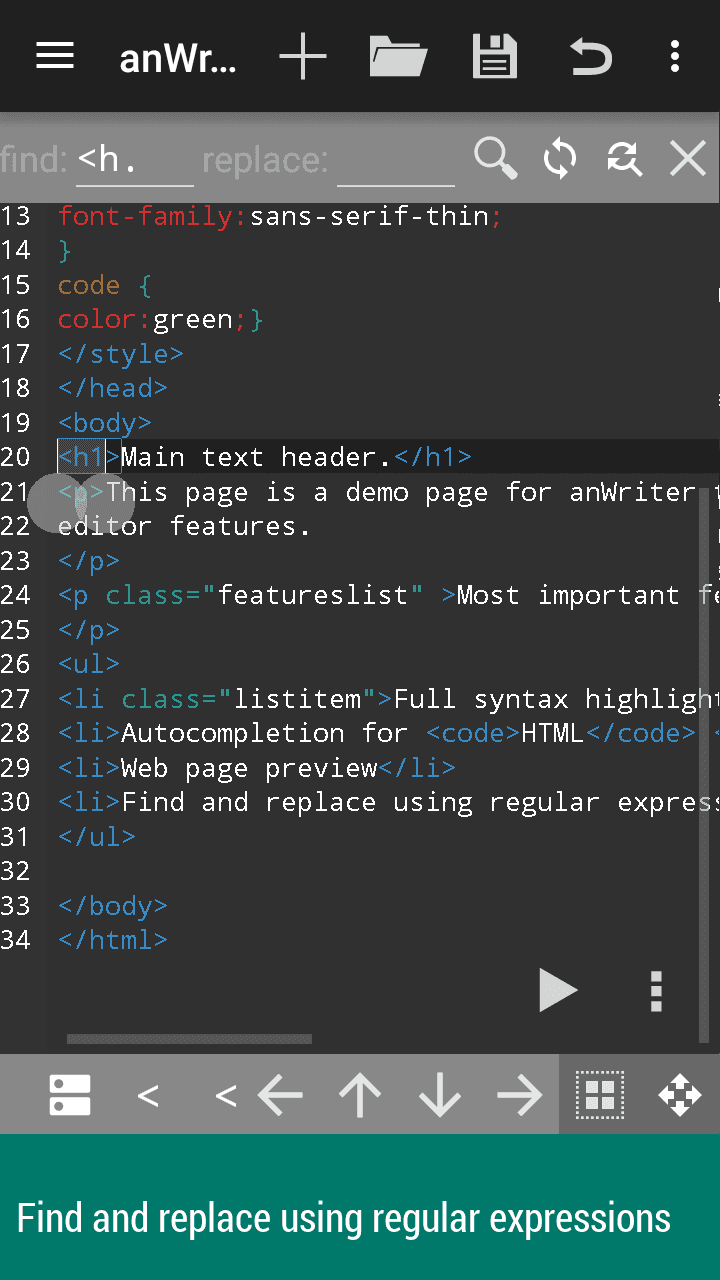The image size is (720, 1280).
Task: Open the three-dot overflow menu
Action: pyautogui.click(x=675, y=56)
